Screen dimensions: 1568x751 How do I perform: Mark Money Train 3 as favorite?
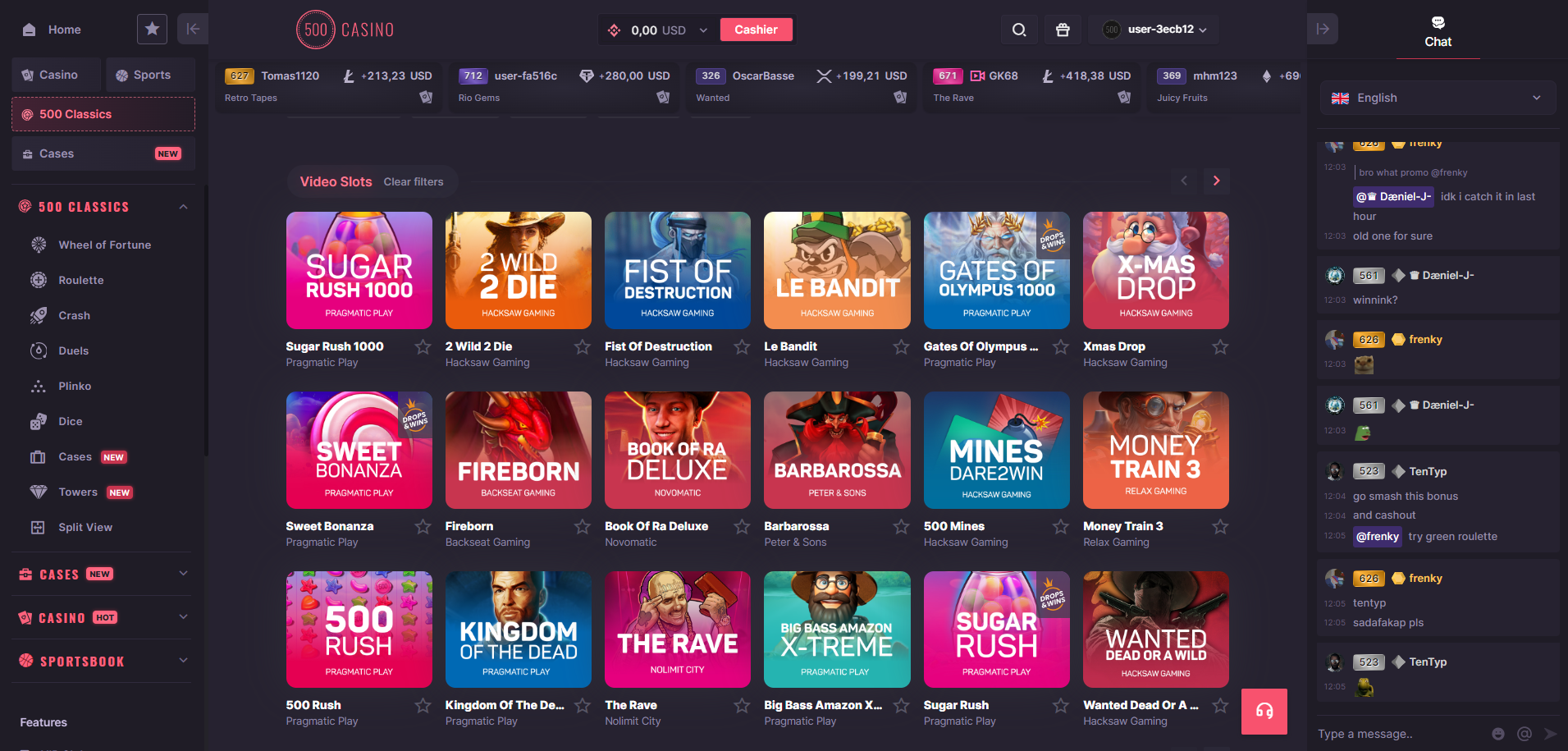click(x=1220, y=527)
